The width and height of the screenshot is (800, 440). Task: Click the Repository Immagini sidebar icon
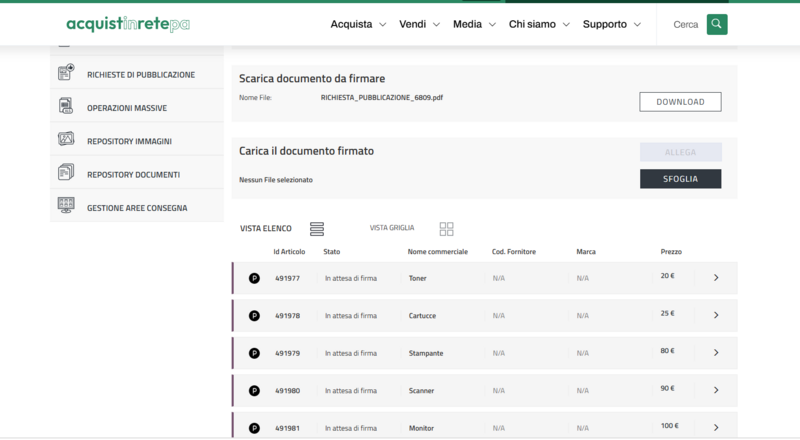[x=66, y=139]
